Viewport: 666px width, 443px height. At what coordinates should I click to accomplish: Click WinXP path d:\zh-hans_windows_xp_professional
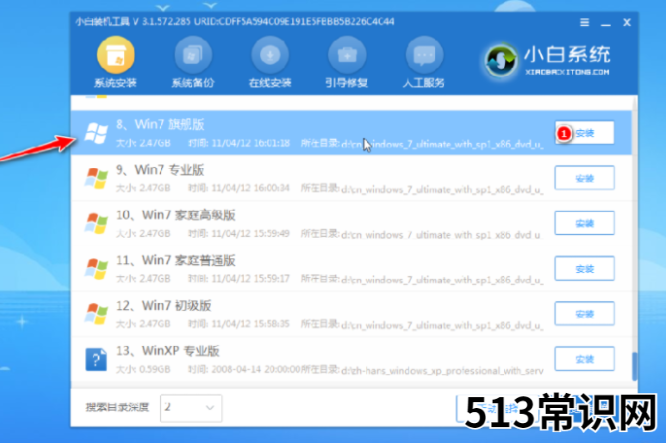click(442, 371)
